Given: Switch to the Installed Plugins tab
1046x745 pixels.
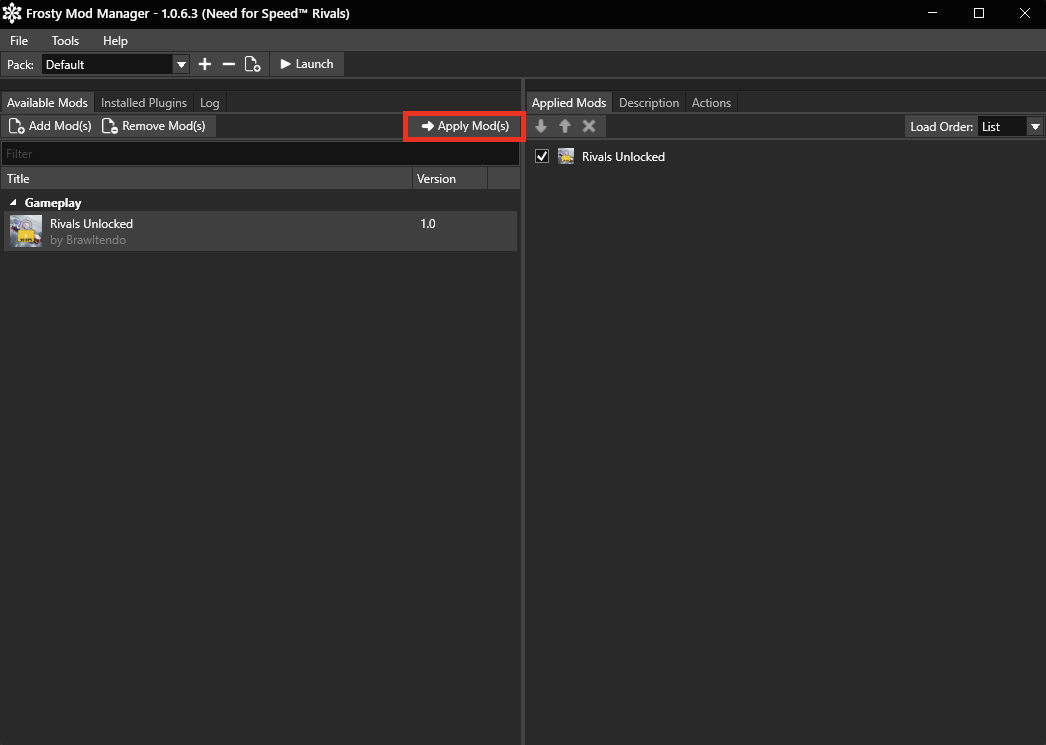Looking at the screenshot, I should (x=143, y=102).
